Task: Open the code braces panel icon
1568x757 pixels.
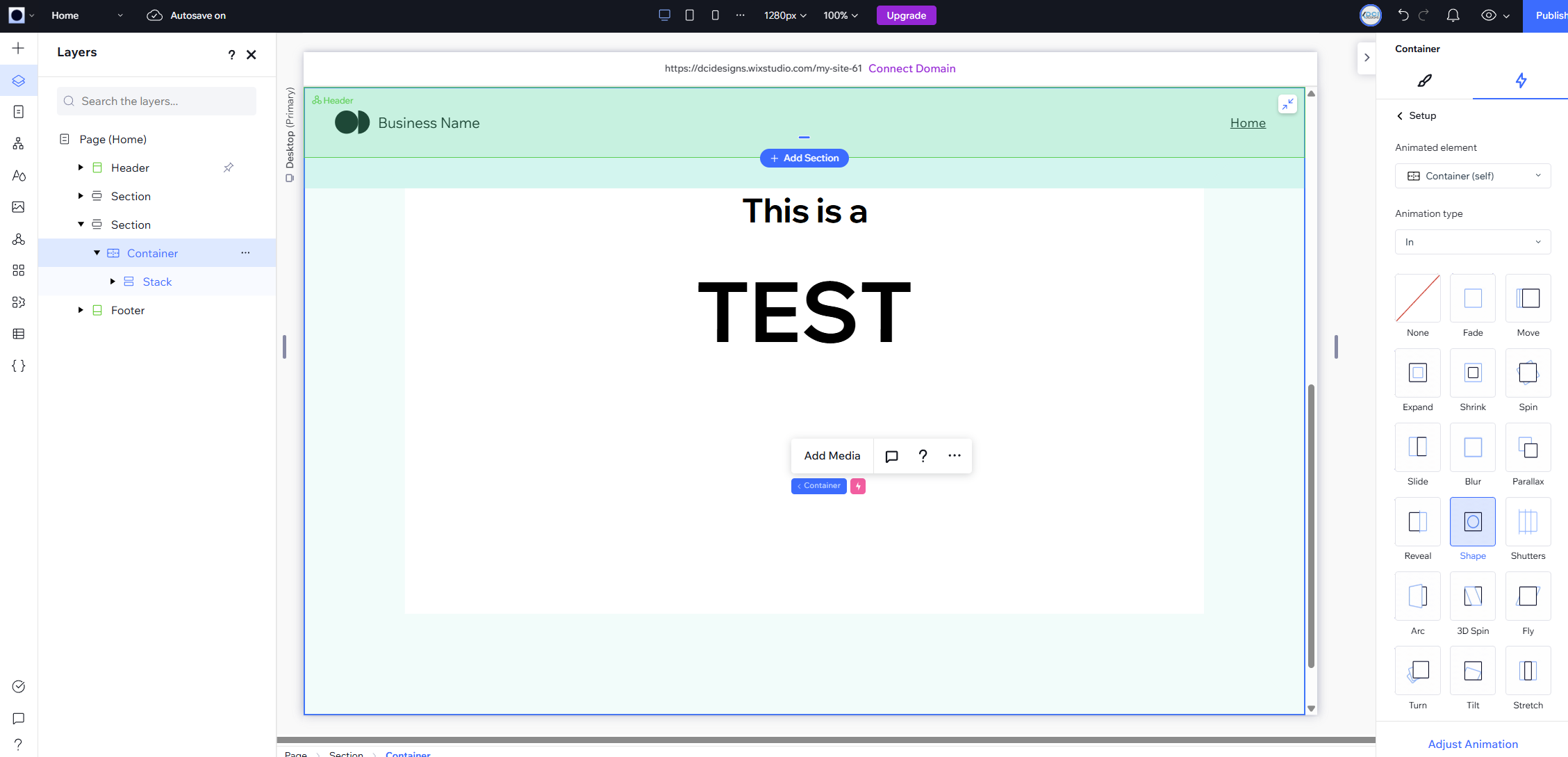Action: (19, 366)
